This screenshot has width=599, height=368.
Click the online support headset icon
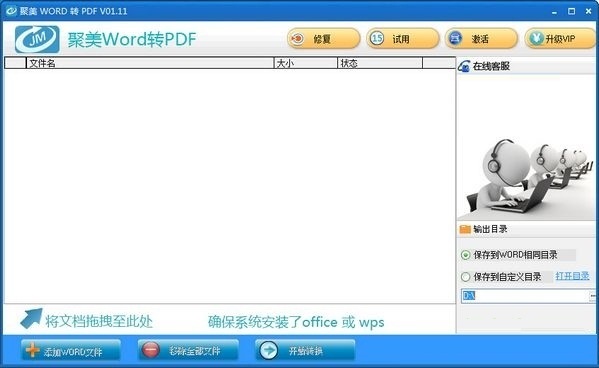coord(464,66)
